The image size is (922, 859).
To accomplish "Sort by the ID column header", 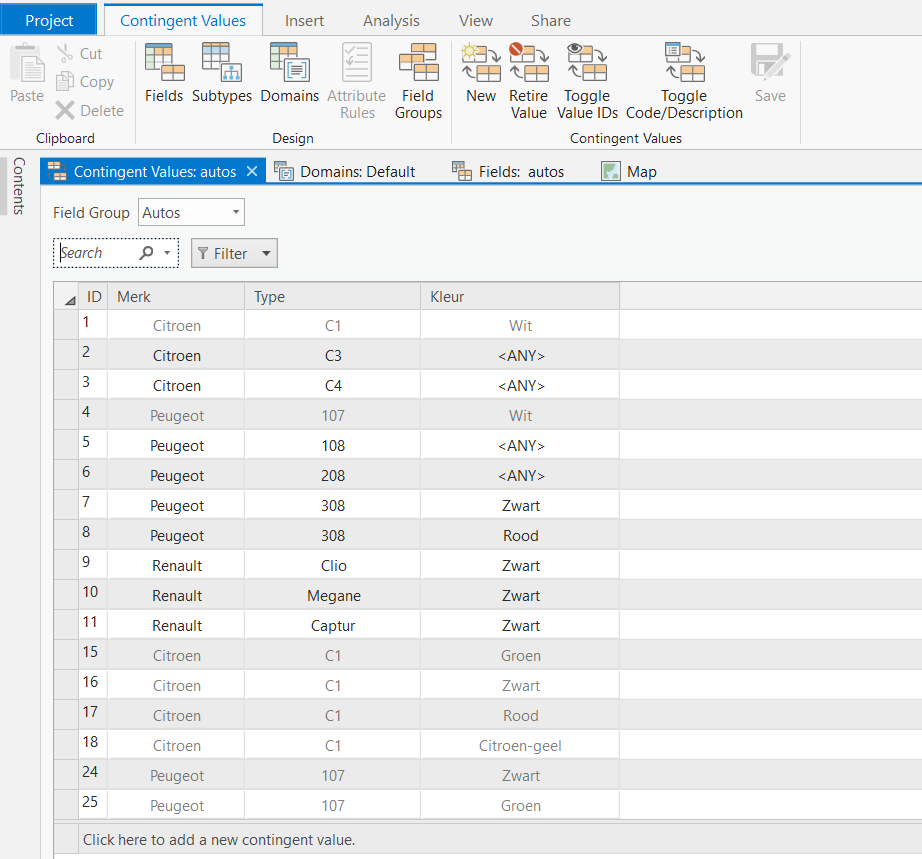I will (x=93, y=296).
